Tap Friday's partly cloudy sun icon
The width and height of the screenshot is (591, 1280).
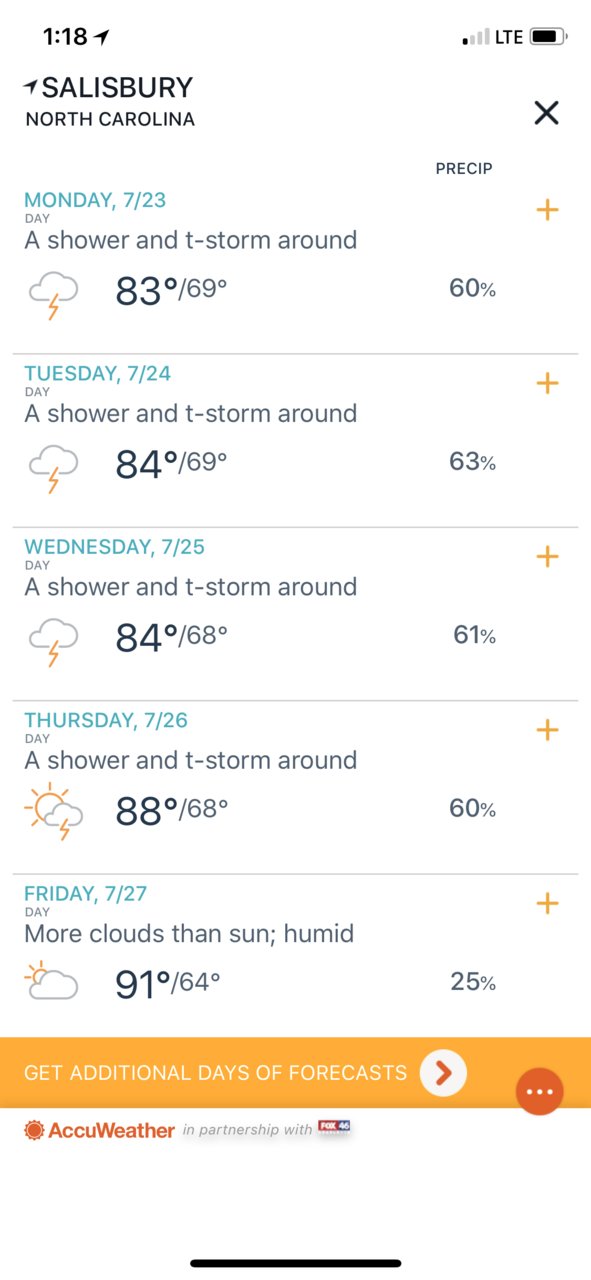pyautogui.click(x=52, y=981)
